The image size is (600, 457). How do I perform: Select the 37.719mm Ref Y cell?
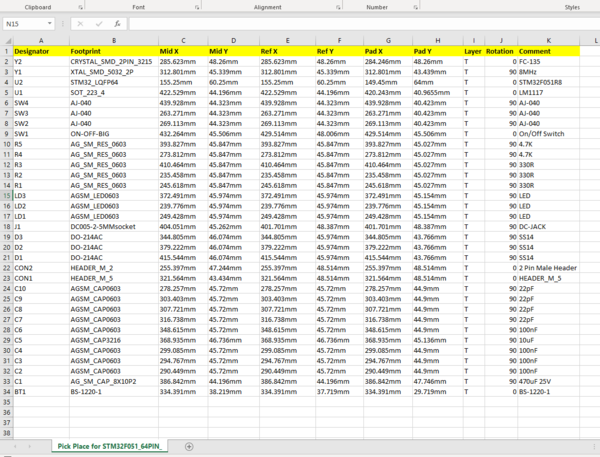(339, 392)
